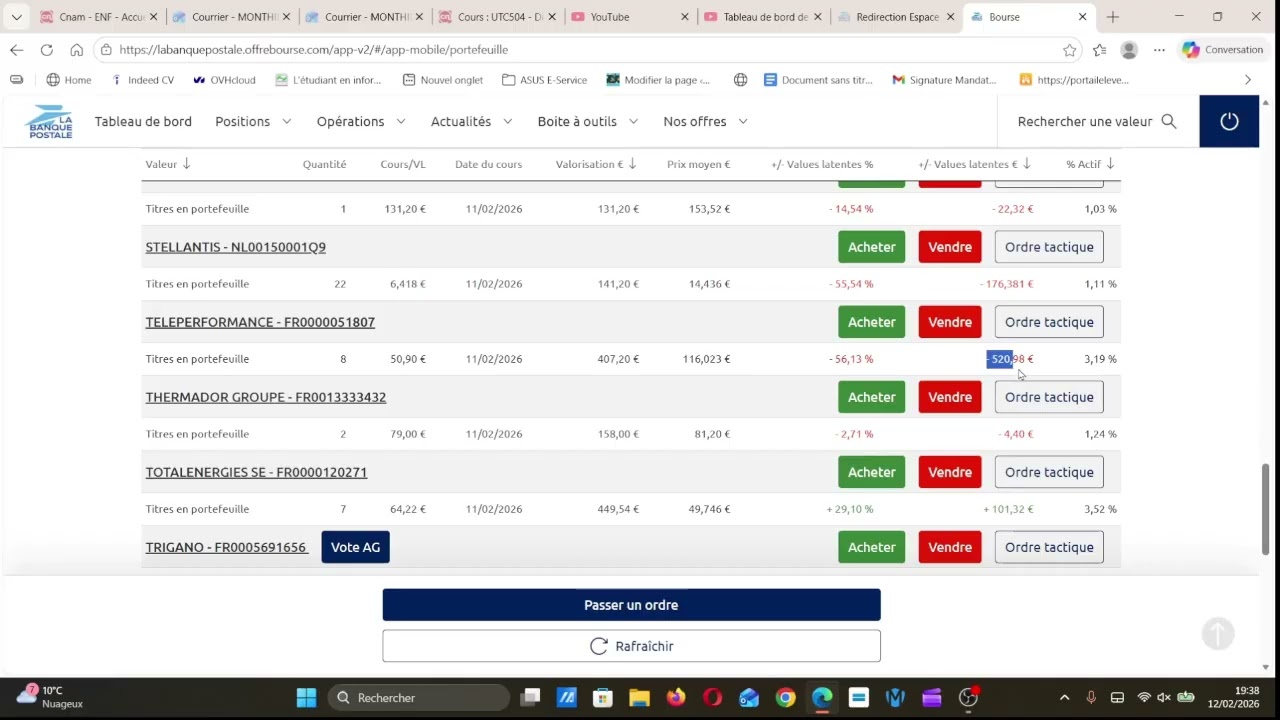Open Outlook from the taskbar
This screenshot has width=1280, height=720.
(749, 697)
